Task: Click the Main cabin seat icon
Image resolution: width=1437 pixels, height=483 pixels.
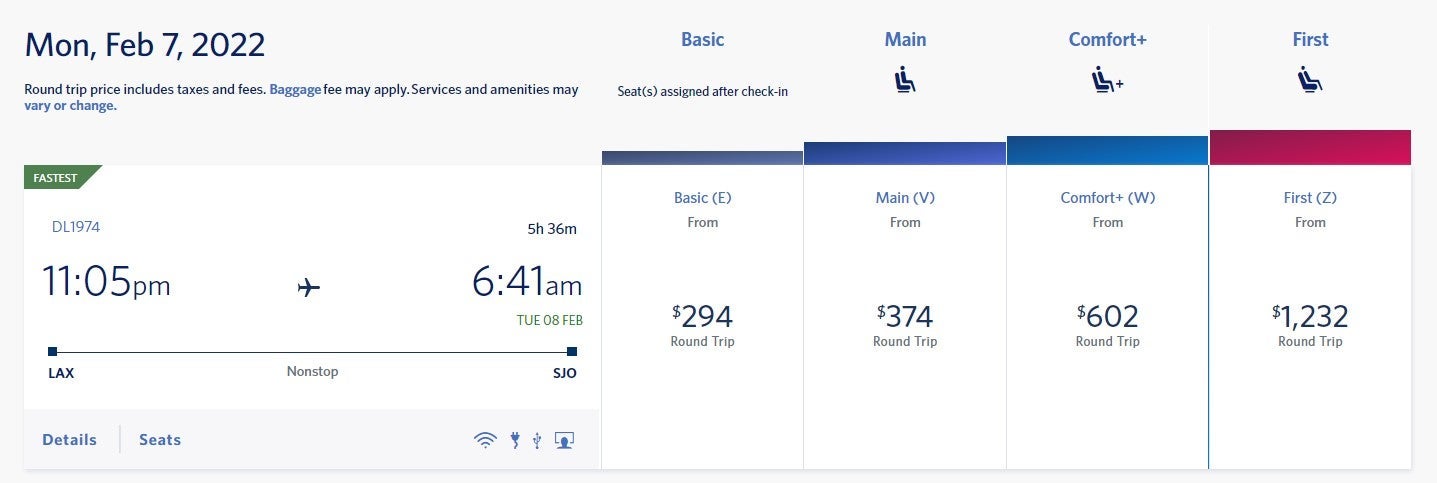Action: click(905, 78)
